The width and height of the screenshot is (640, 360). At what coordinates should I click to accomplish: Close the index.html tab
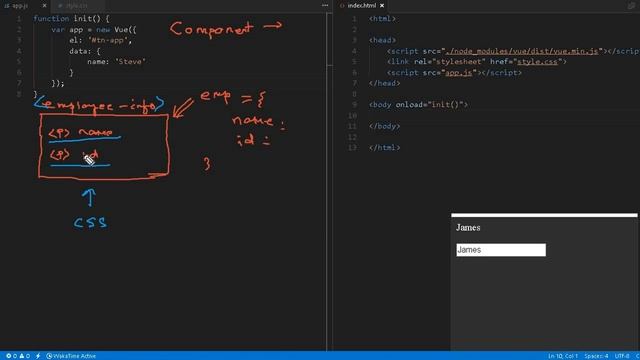(x=382, y=6)
